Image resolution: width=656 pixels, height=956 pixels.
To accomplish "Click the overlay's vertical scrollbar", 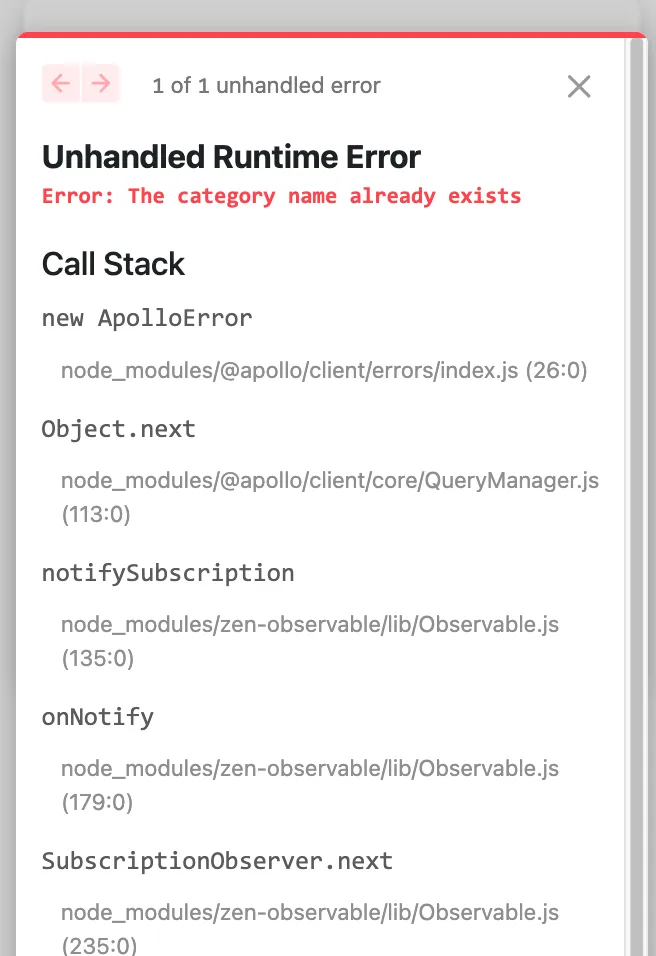I will coord(635,500).
